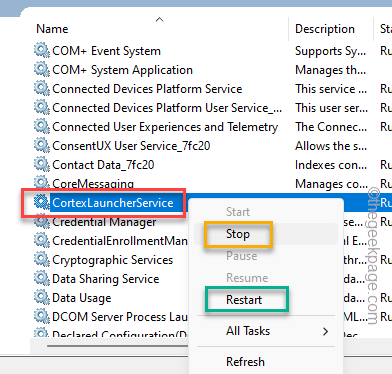Select the gear icon of COM+ System Application

[x=42, y=70]
